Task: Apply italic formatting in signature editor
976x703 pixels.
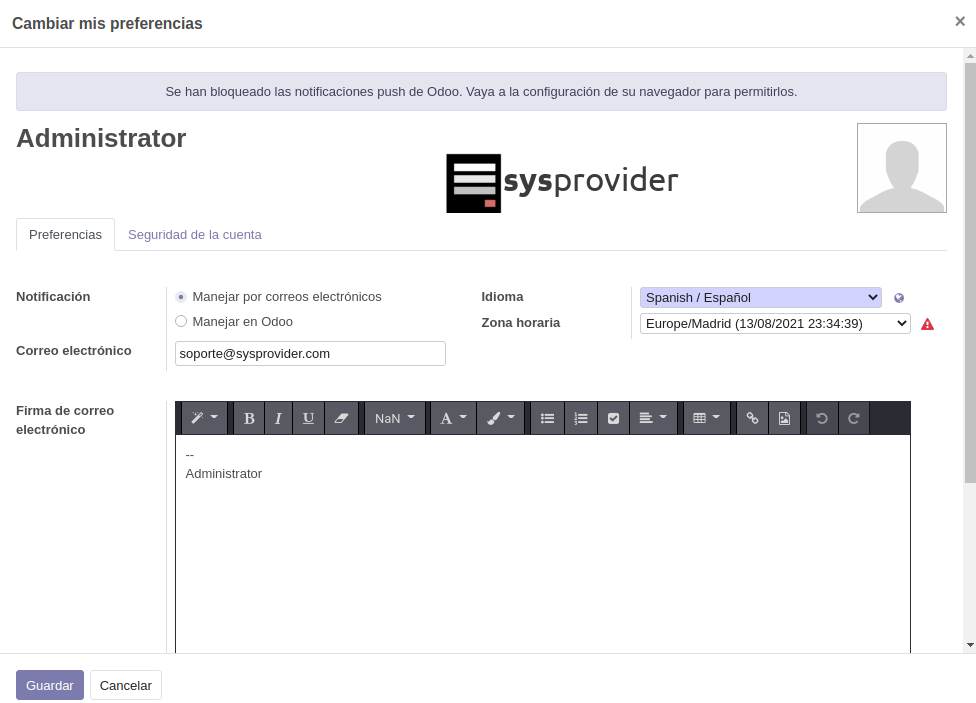Action: 278,418
